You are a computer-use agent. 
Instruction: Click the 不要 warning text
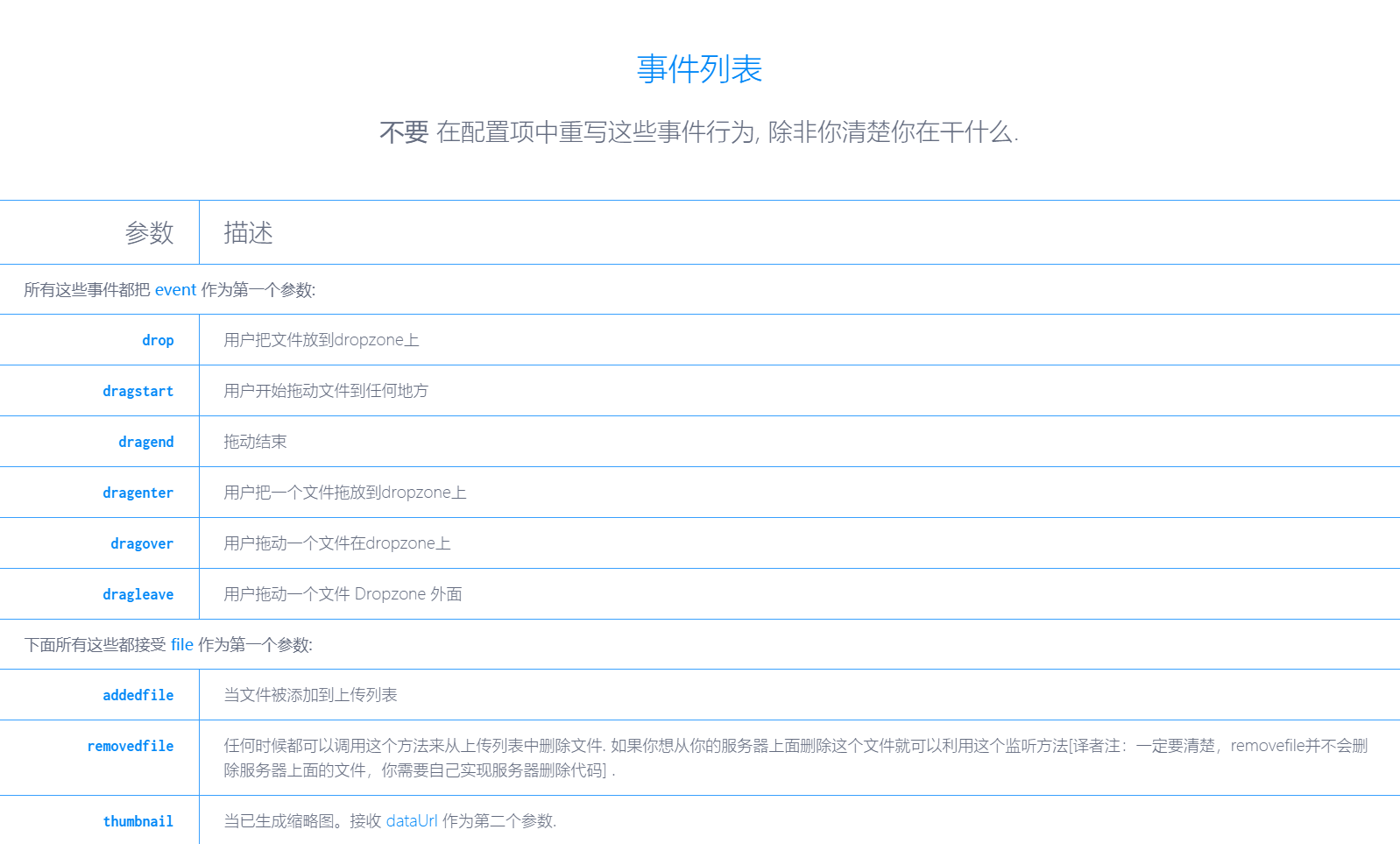coord(404,132)
